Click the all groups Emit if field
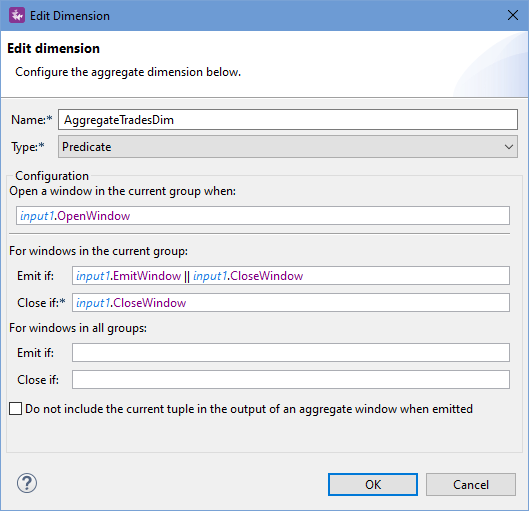Screen dimensions: 529x511 point(290,352)
